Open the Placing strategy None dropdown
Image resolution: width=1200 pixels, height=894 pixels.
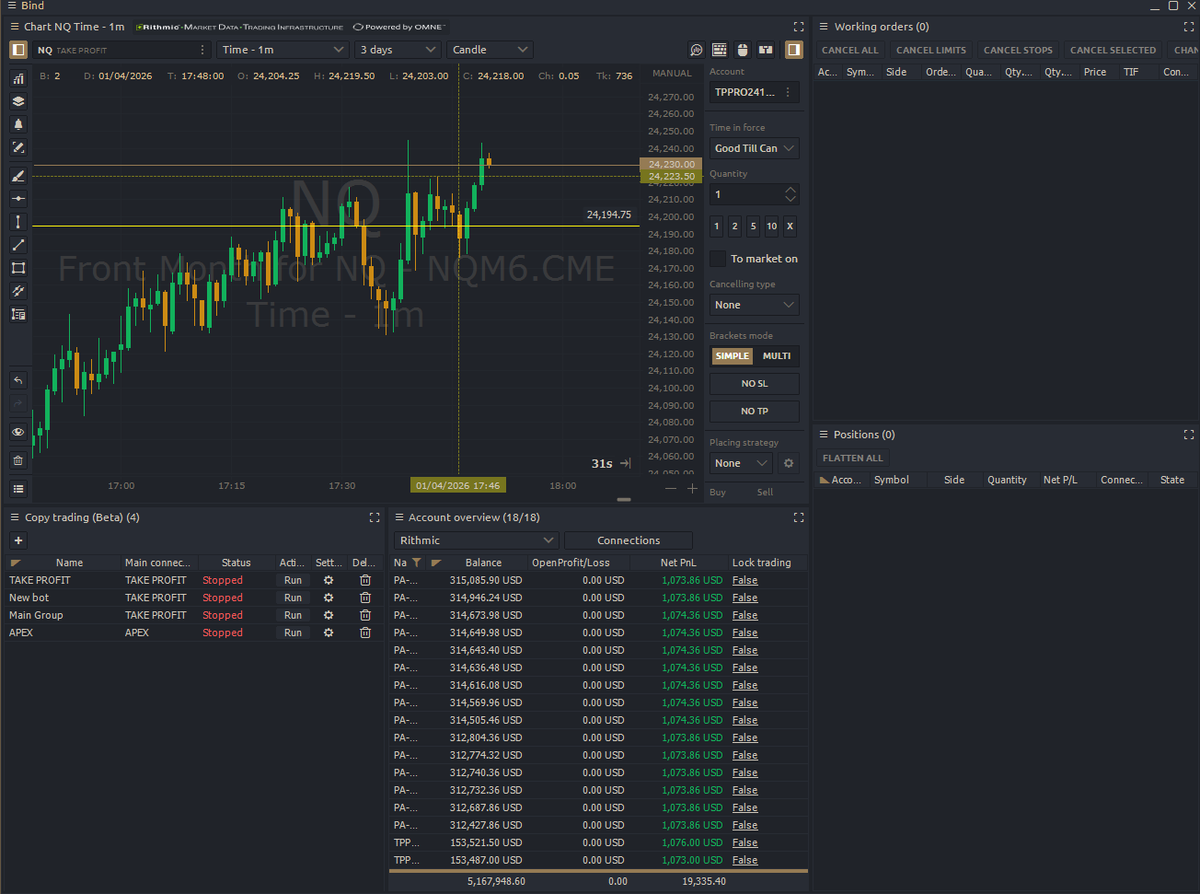click(x=741, y=463)
